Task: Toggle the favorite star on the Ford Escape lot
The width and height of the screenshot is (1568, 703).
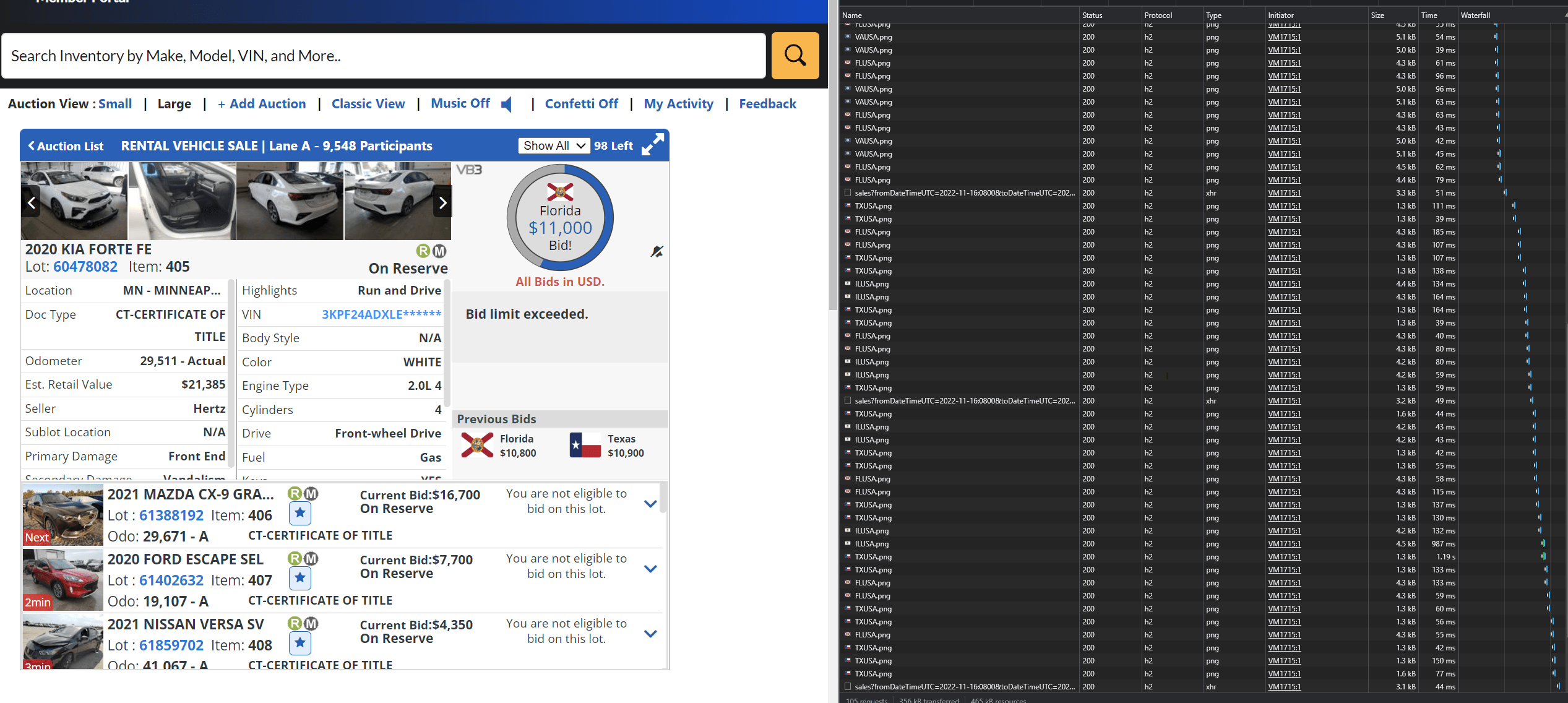Action: [x=299, y=578]
